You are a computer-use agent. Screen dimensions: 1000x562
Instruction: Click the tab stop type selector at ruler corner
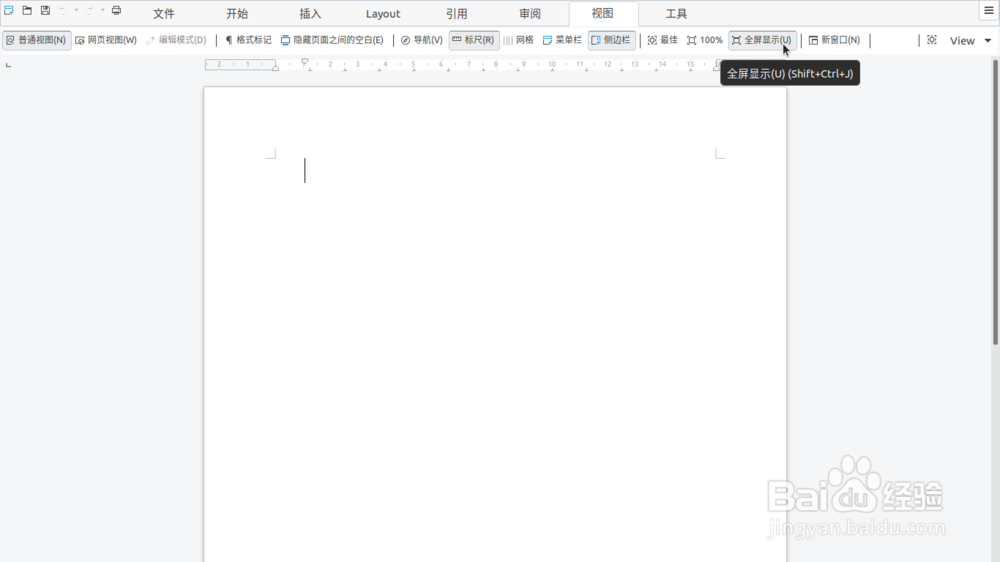8,64
